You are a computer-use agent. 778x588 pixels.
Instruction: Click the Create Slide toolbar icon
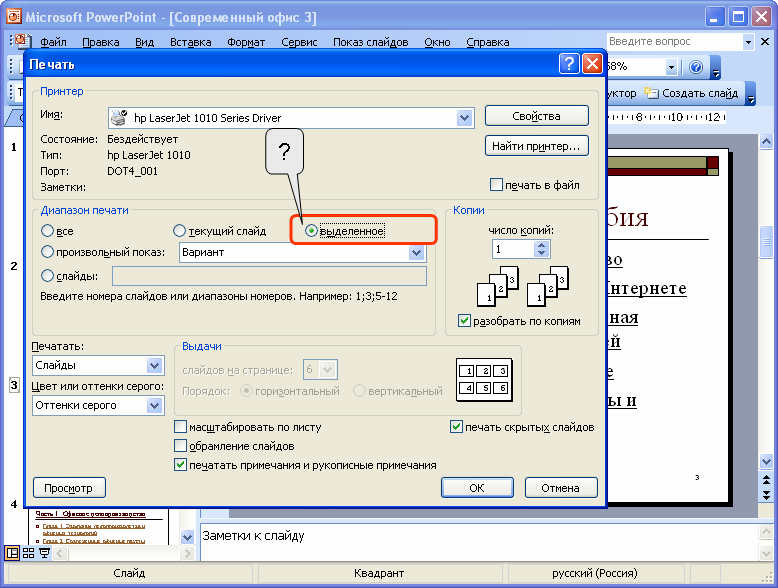pyautogui.click(x=651, y=93)
